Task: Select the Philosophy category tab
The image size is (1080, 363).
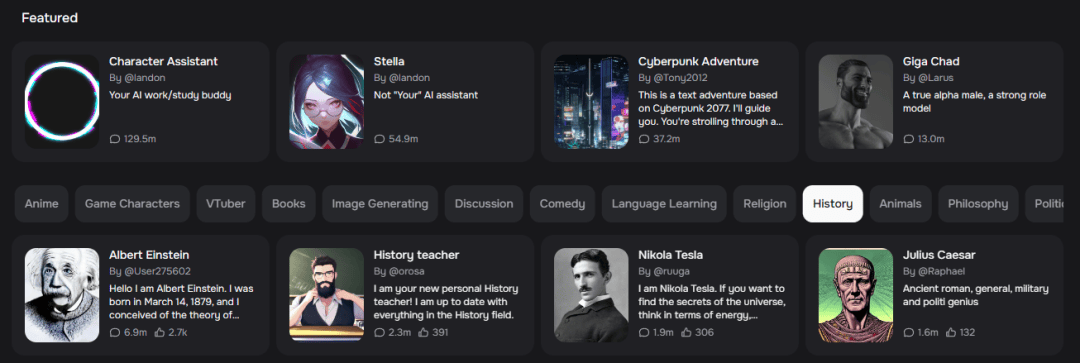Action: [x=978, y=204]
